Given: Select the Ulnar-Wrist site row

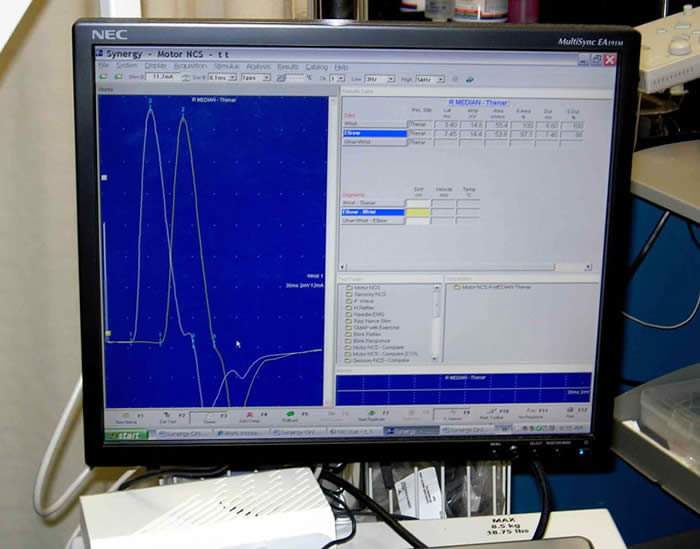Looking at the screenshot, I should click(x=375, y=141).
